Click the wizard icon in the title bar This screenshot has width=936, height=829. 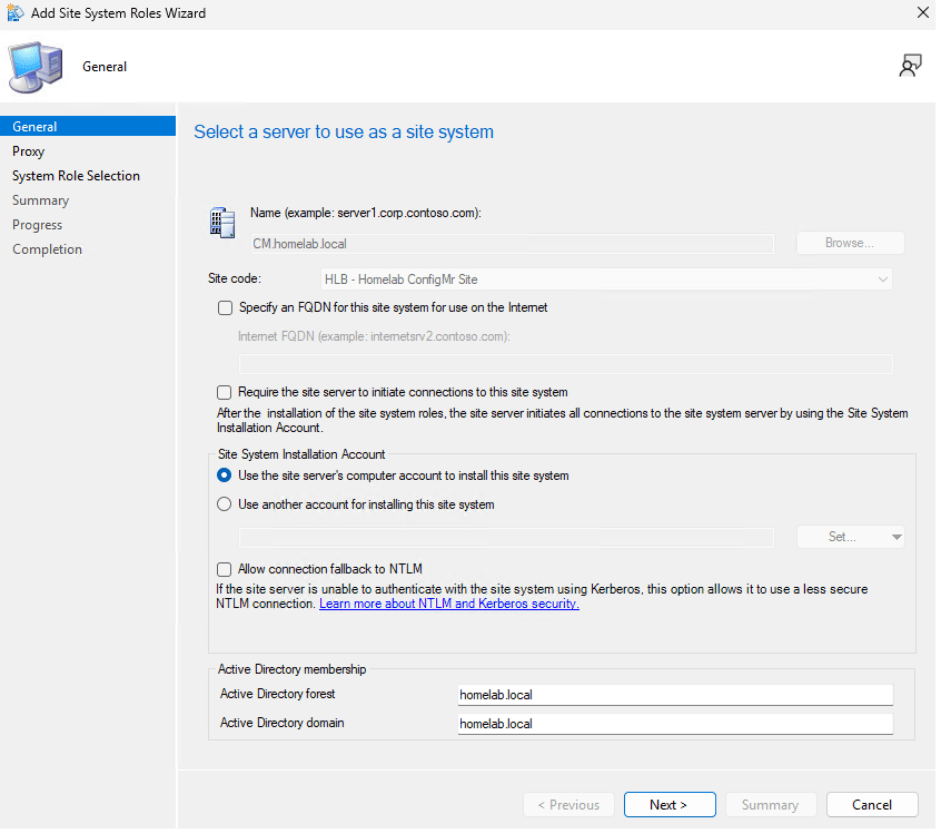pyautogui.click(x=14, y=13)
